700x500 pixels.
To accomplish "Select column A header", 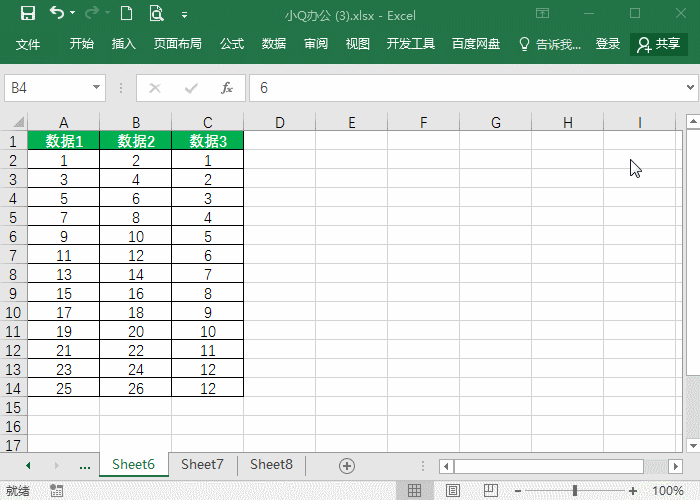I will click(63, 122).
